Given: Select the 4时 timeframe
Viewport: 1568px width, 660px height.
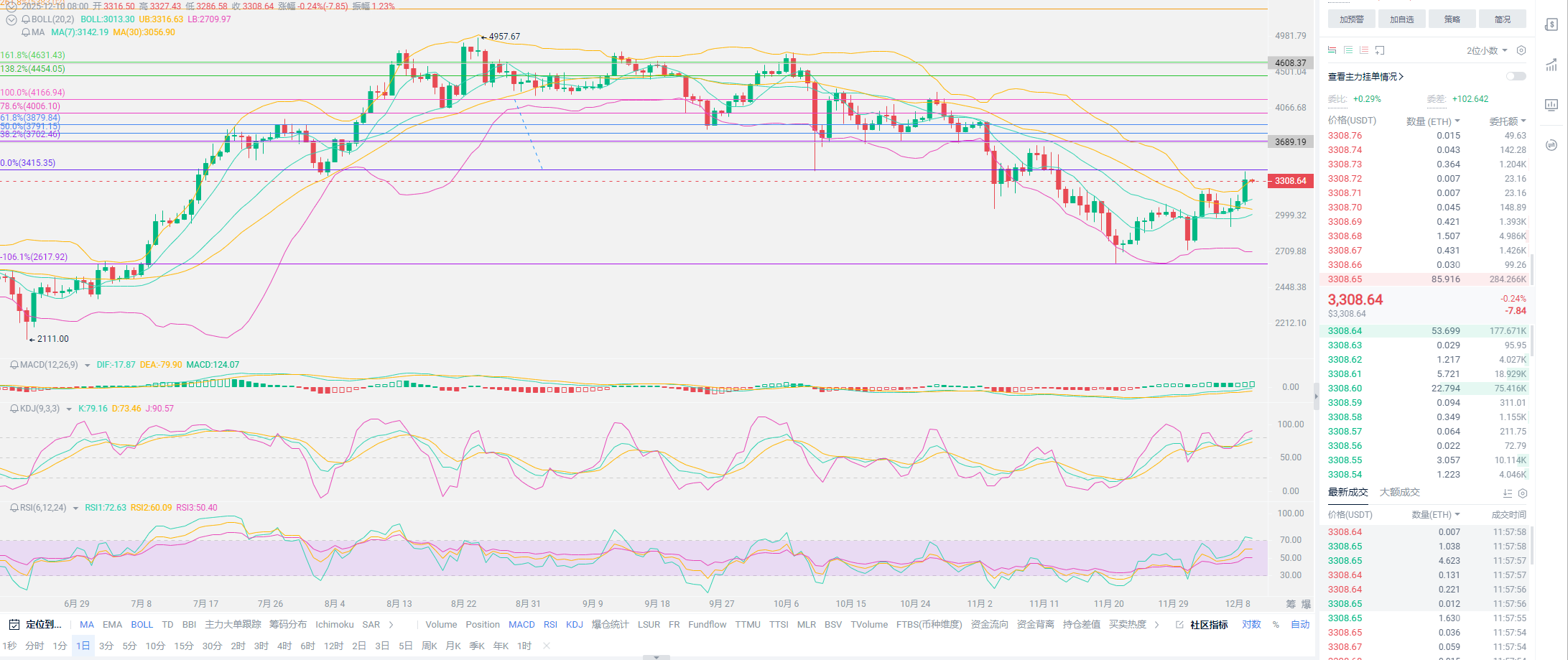Looking at the screenshot, I should (284, 646).
